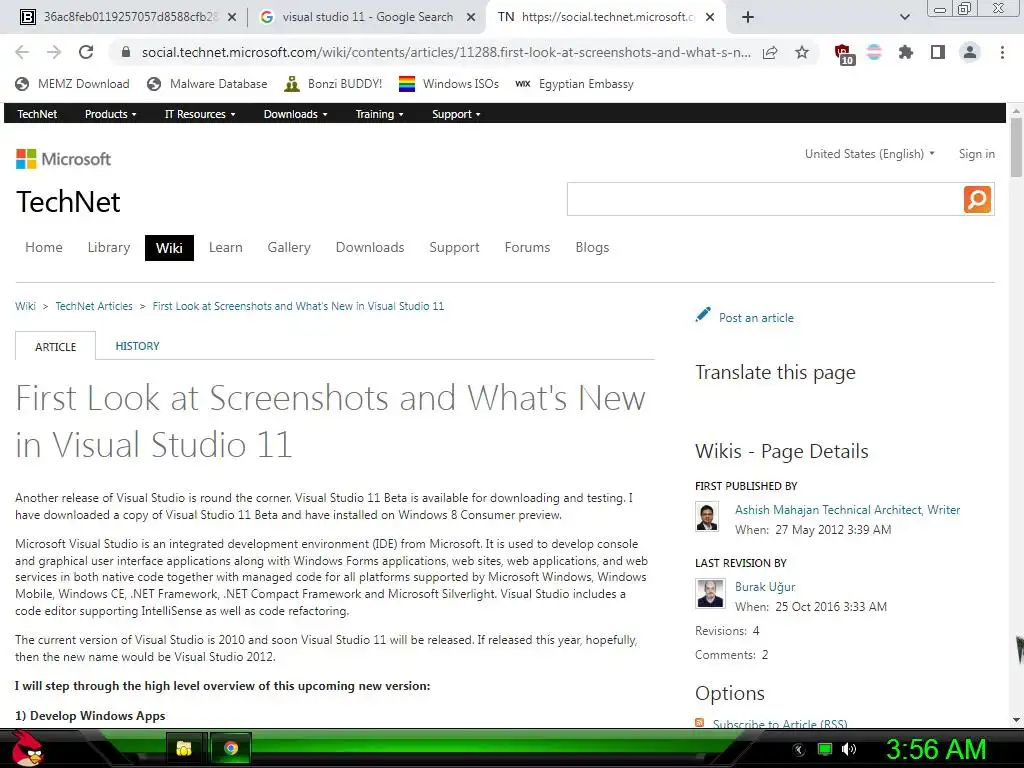Toggle the browser side panel
The height and width of the screenshot is (768, 1024).
point(938,52)
